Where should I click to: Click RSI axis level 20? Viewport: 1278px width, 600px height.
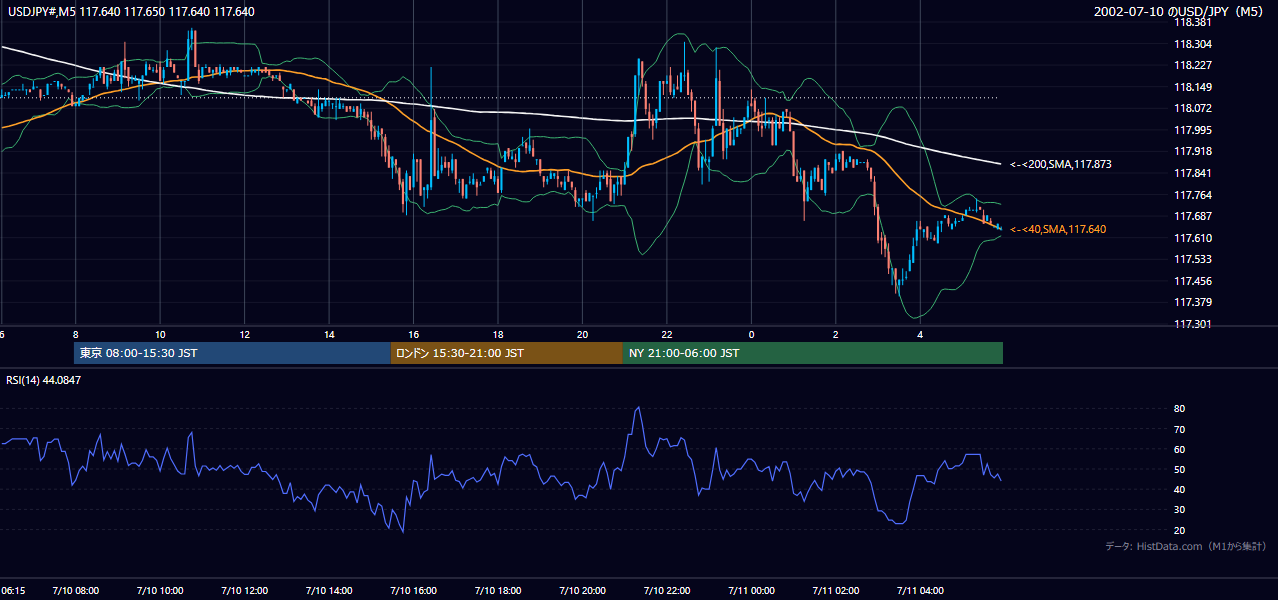pos(1179,530)
